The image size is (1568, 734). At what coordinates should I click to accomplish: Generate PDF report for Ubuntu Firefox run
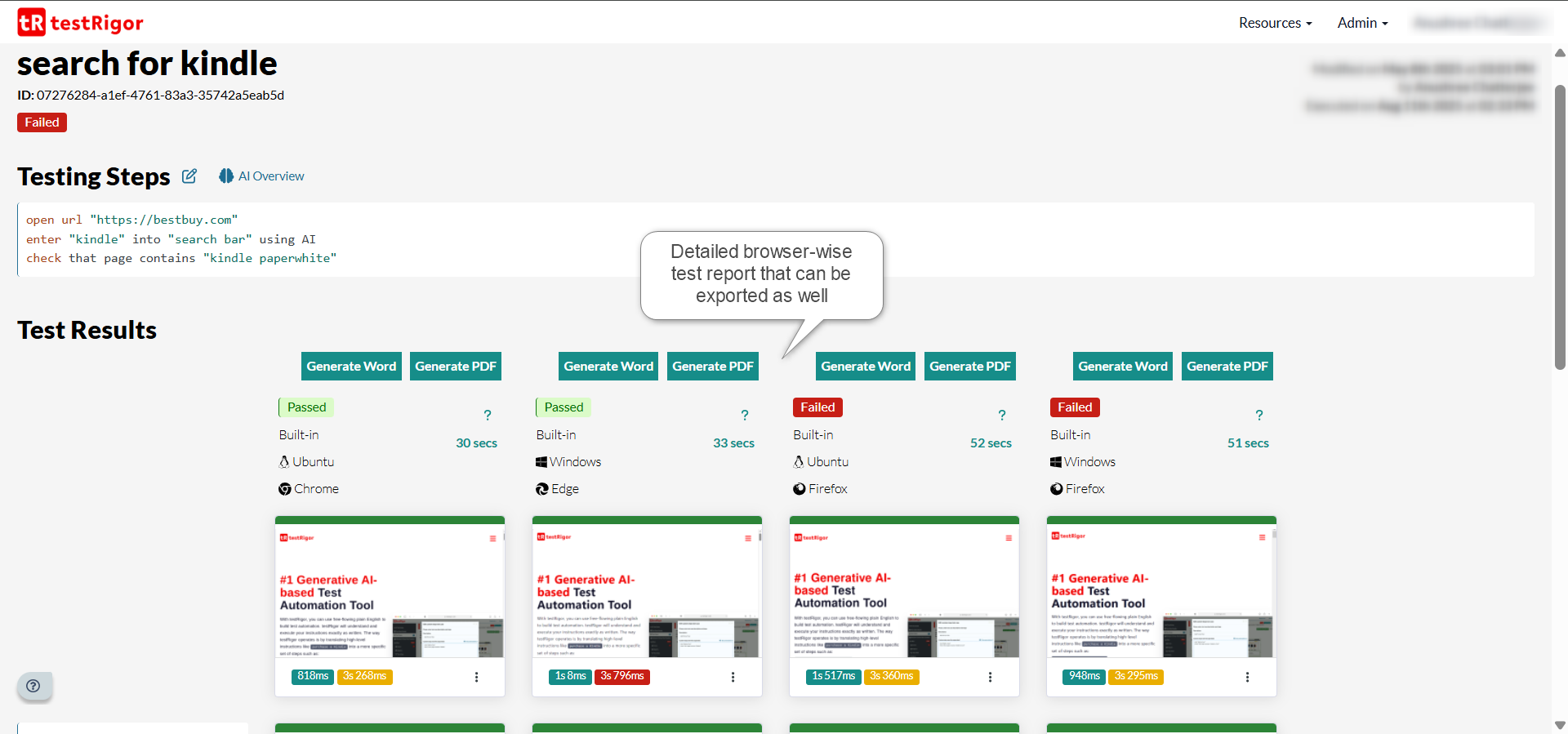969,367
